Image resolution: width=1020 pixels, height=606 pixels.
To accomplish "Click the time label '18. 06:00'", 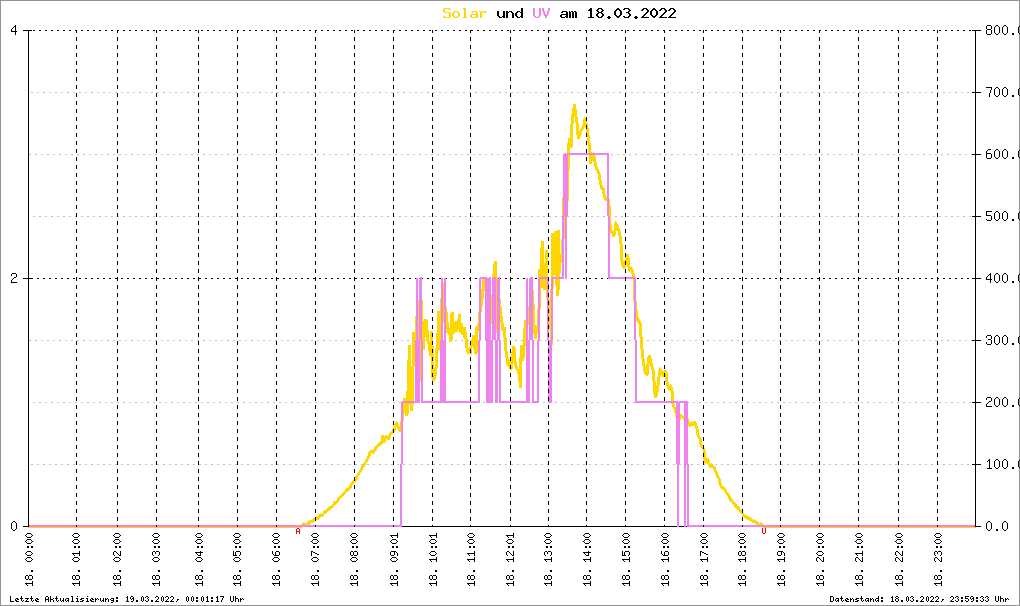I will point(276,560).
